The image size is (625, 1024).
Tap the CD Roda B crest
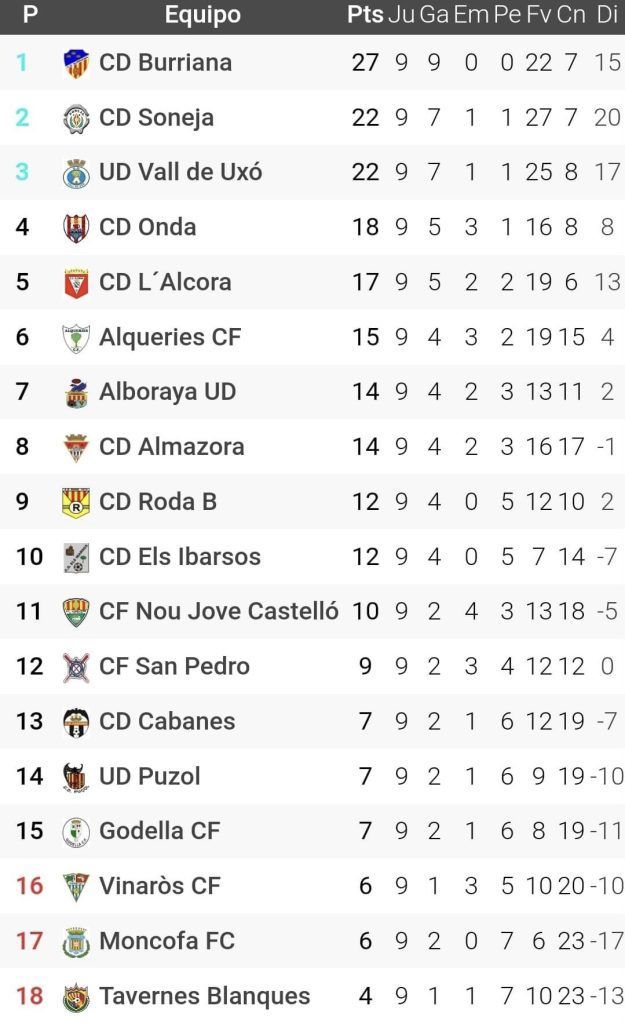pos(76,502)
